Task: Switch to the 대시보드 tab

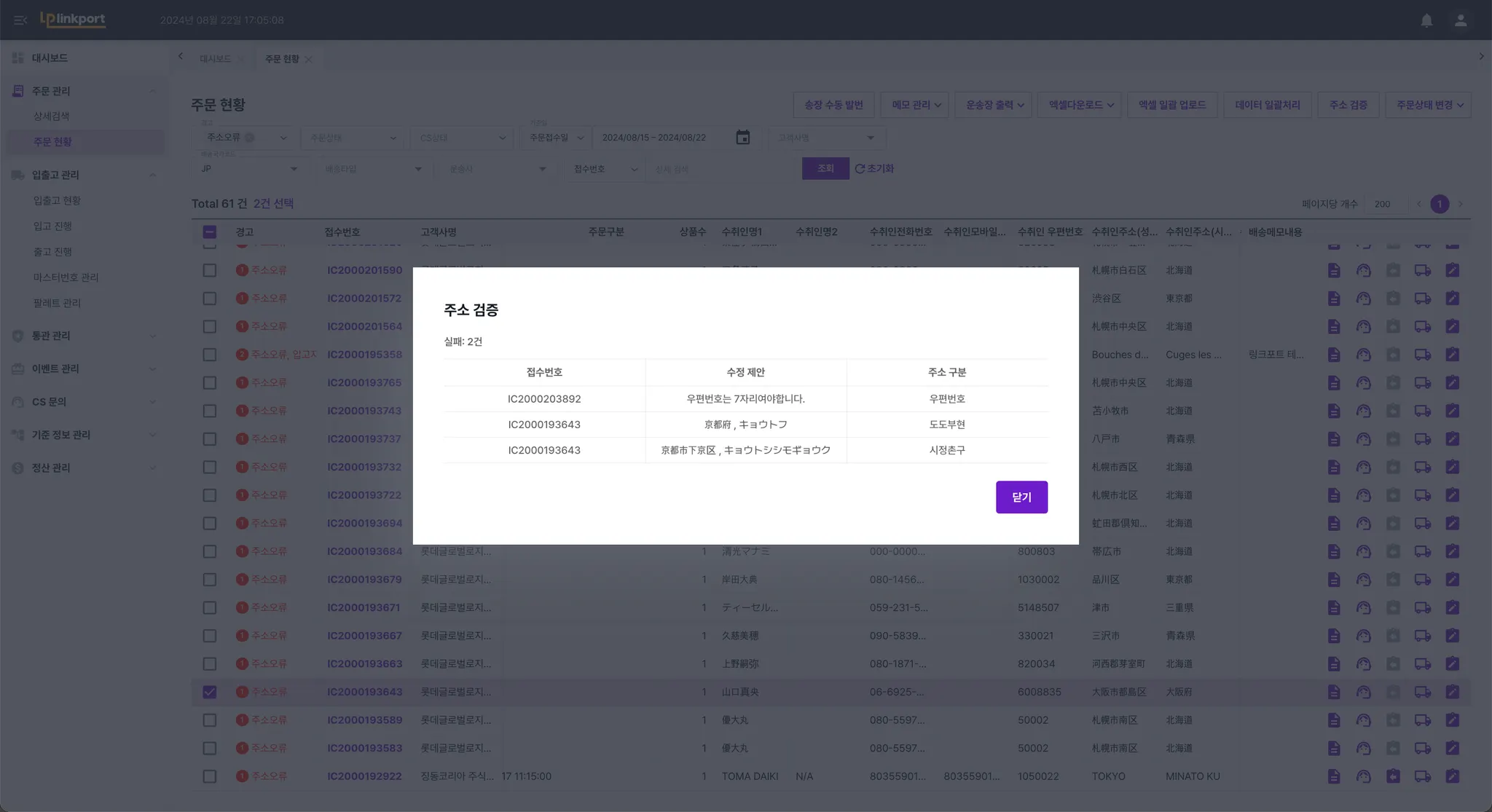Action: [x=215, y=59]
